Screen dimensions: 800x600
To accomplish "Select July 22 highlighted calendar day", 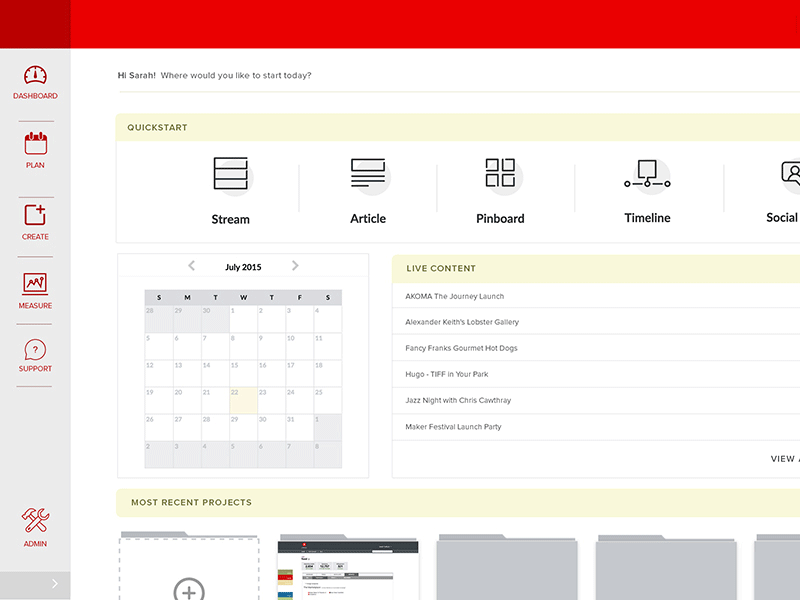I will [243, 400].
